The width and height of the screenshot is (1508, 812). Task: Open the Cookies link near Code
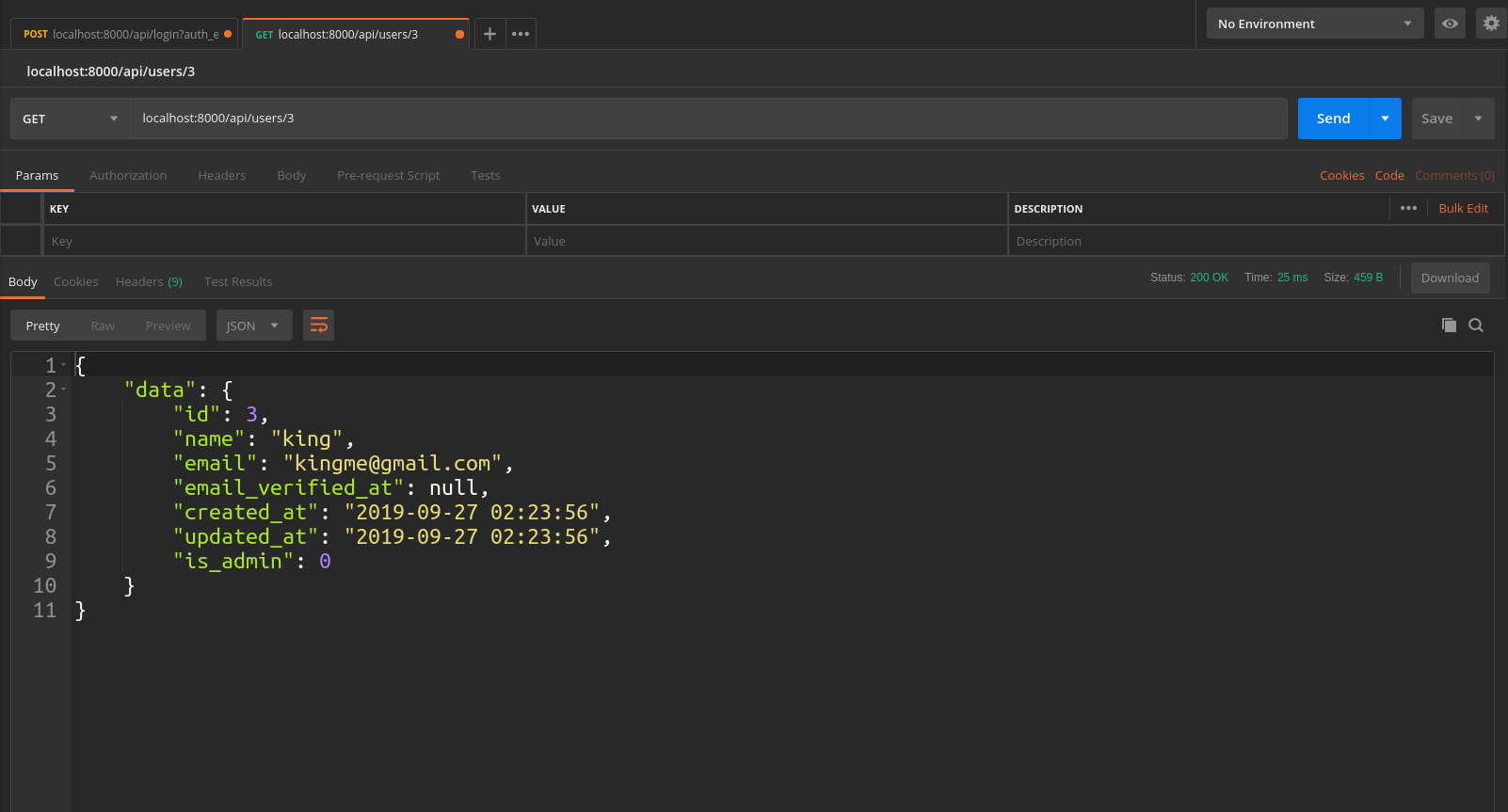tap(1341, 176)
